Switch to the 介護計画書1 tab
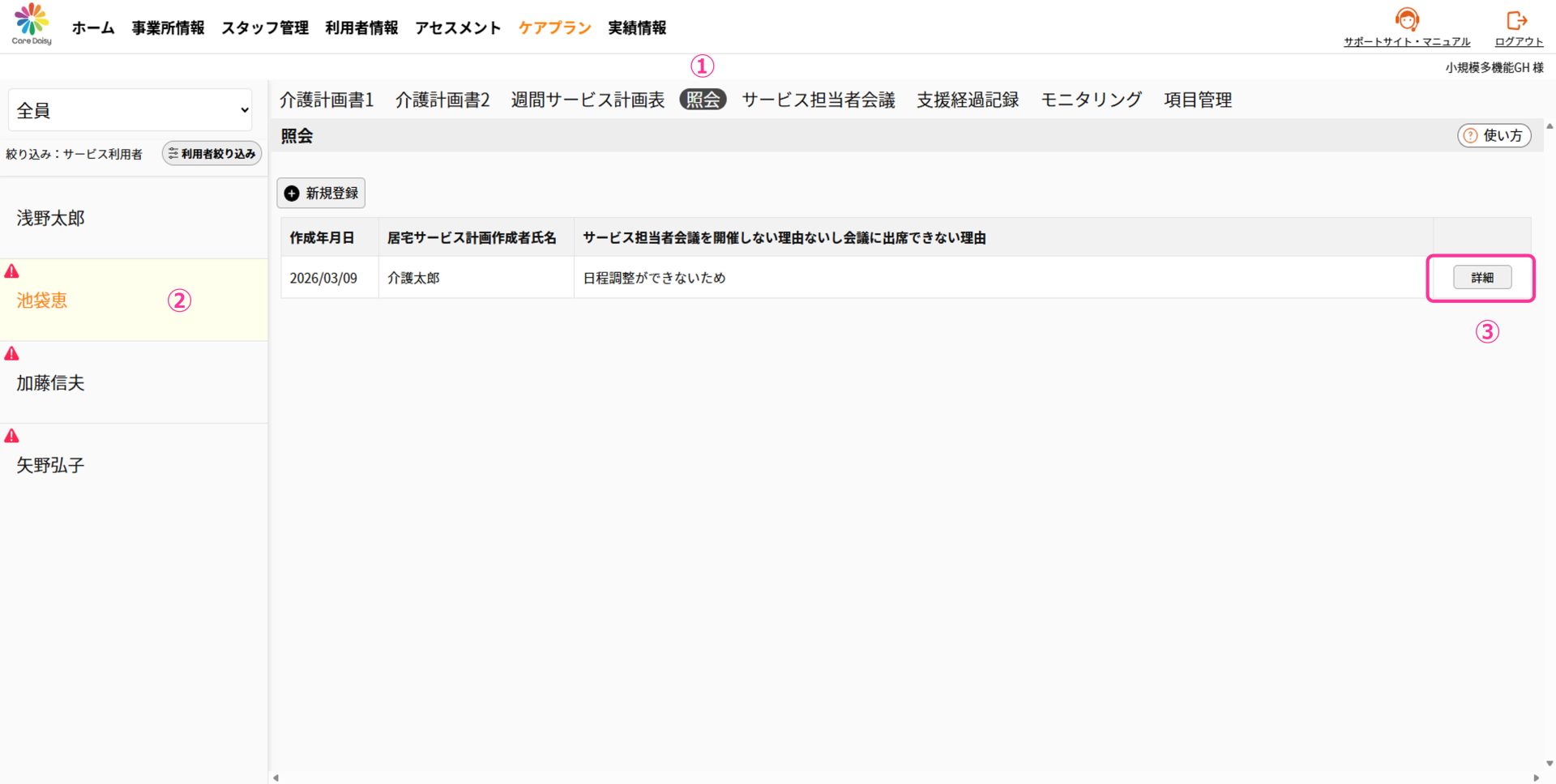 (327, 100)
